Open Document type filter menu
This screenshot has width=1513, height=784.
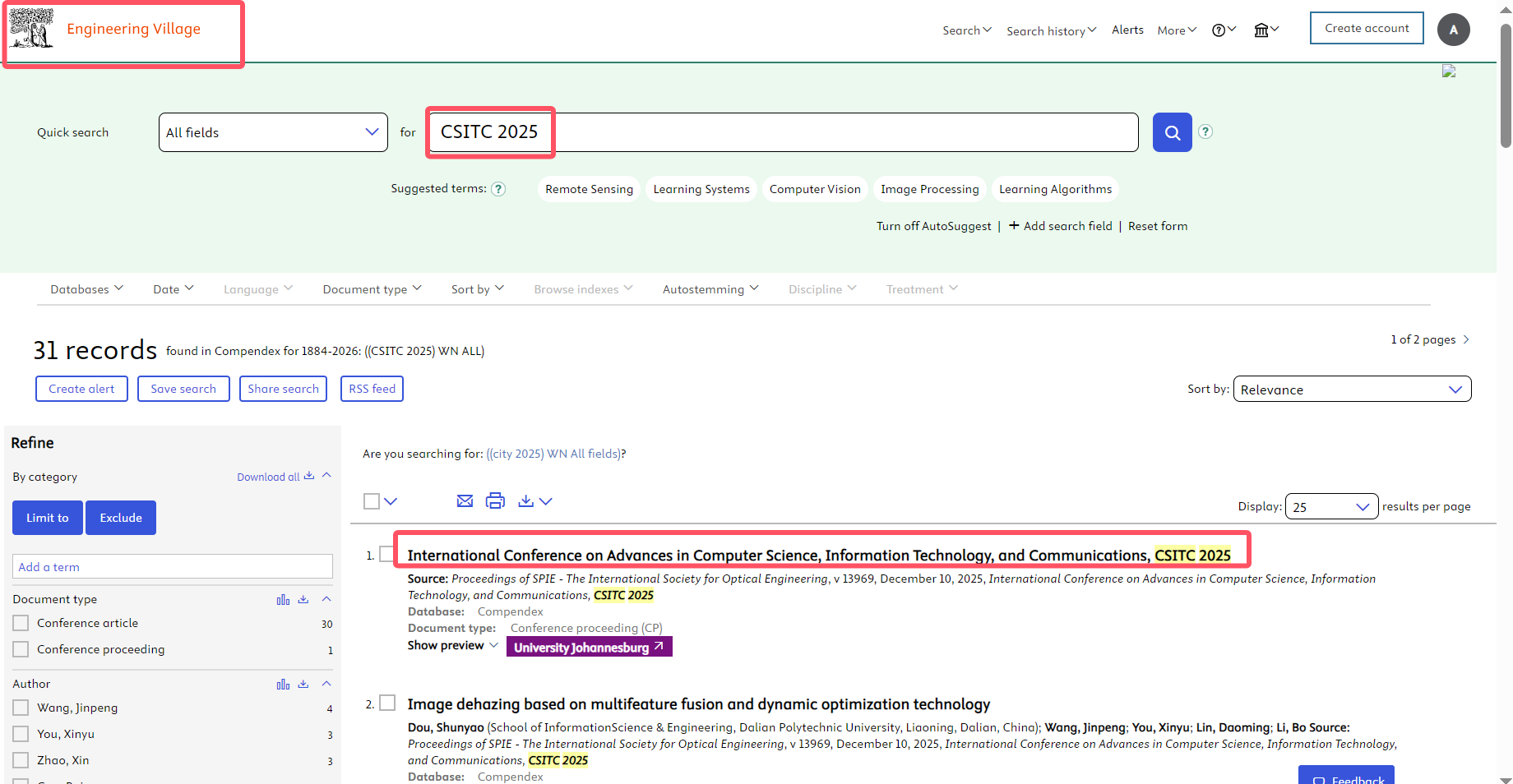[x=372, y=289]
